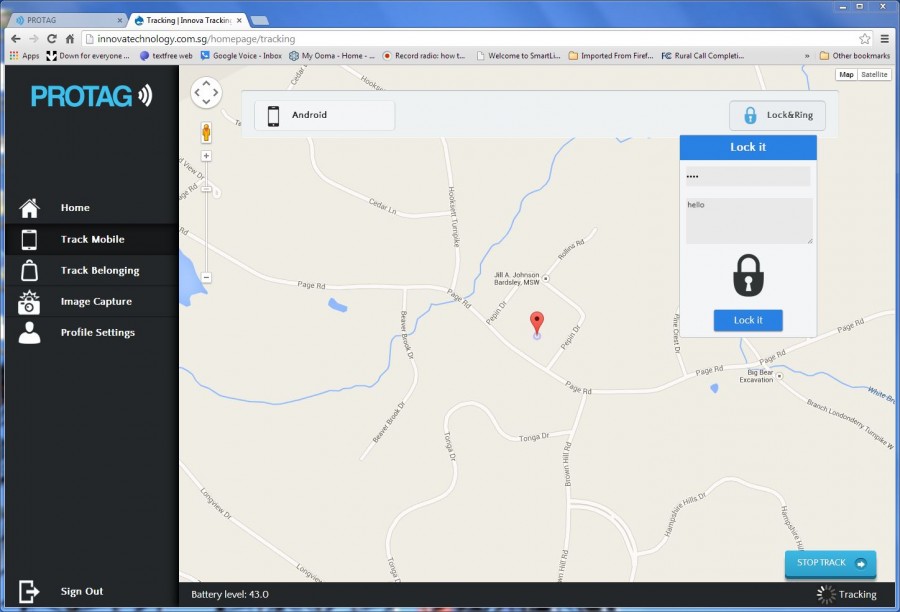The image size is (900, 612).
Task: Click the Image Capture camera icon
Action: [x=29, y=301]
